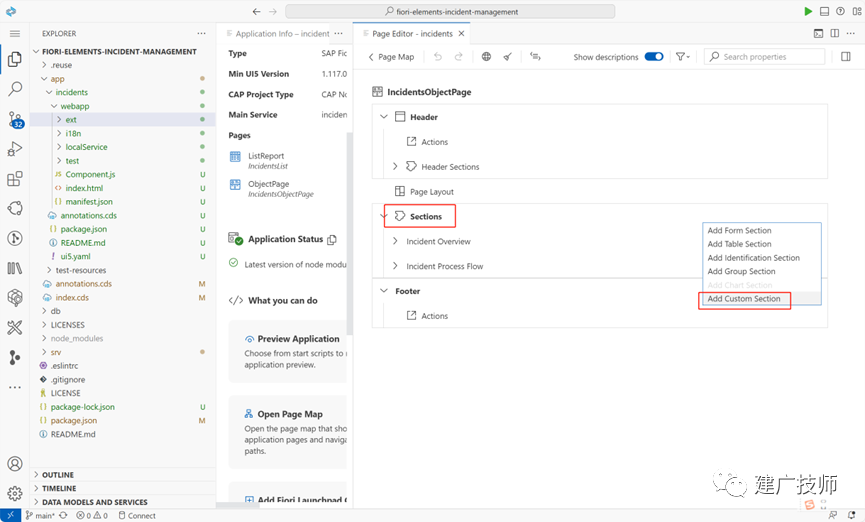Expand the Incident Overview section

point(395,241)
